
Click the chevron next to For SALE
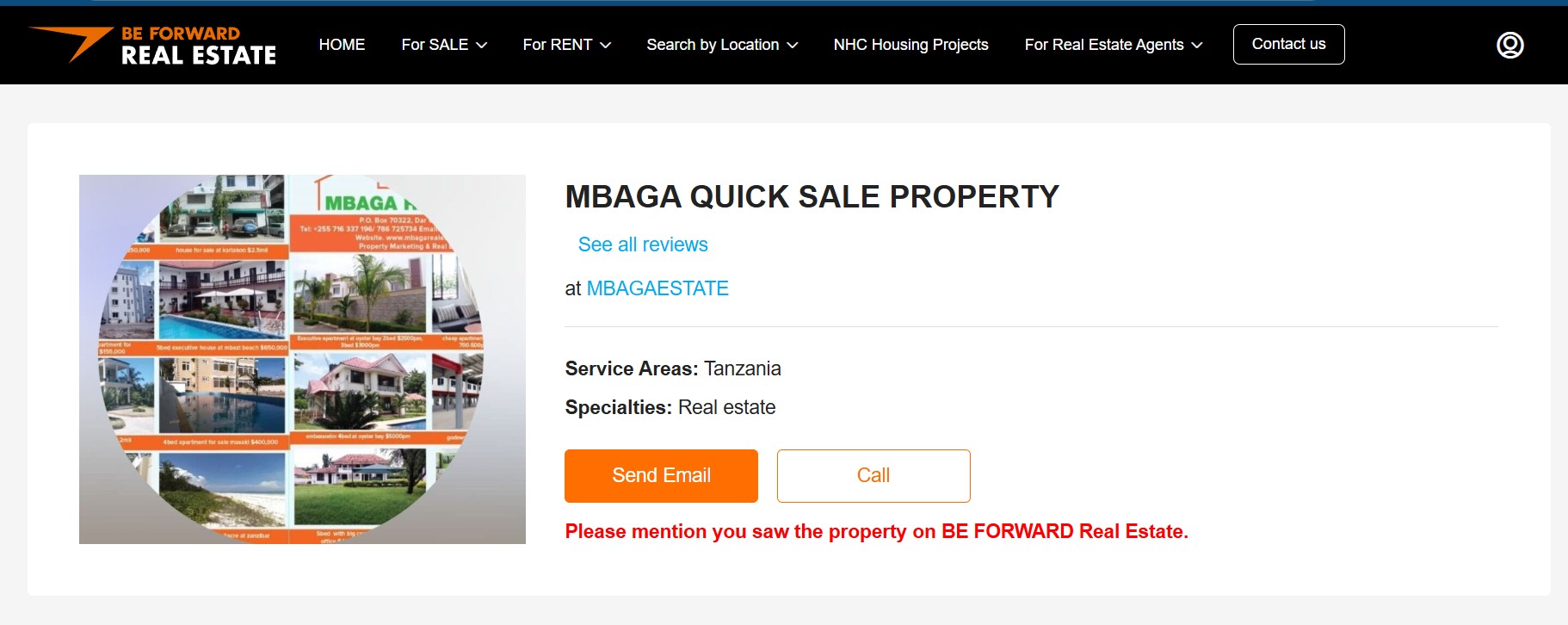tap(482, 46)
